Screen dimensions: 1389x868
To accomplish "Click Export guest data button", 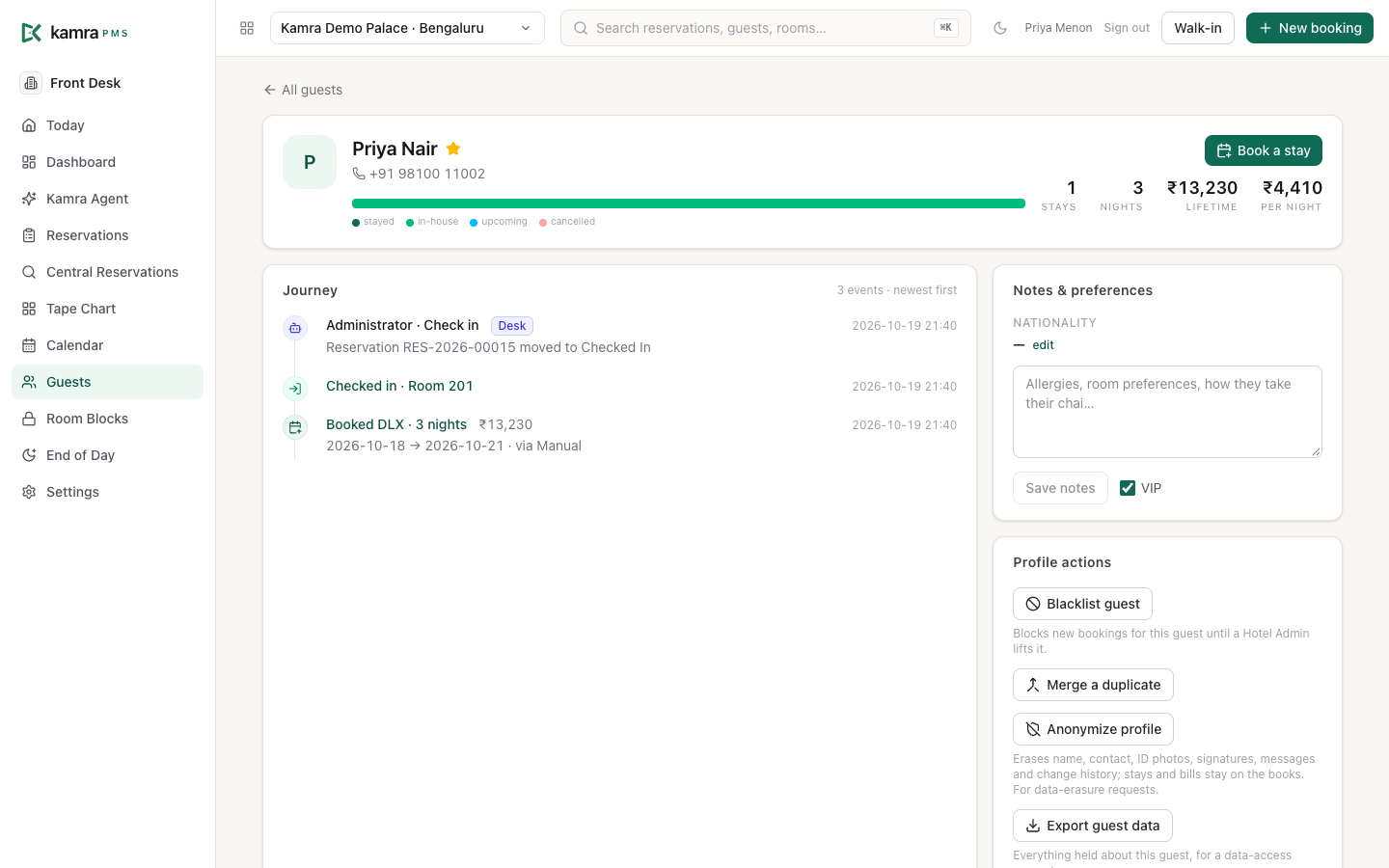I will point(1093,826).
